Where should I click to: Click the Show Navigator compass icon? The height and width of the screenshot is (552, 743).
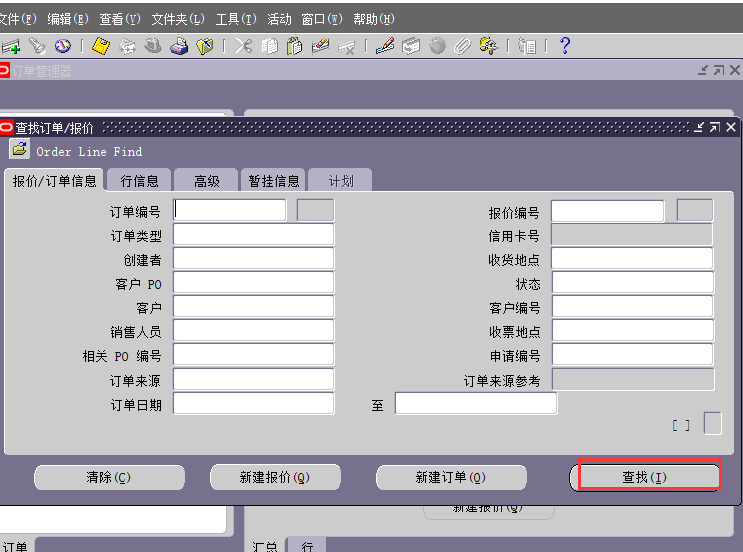pos(62,46)
